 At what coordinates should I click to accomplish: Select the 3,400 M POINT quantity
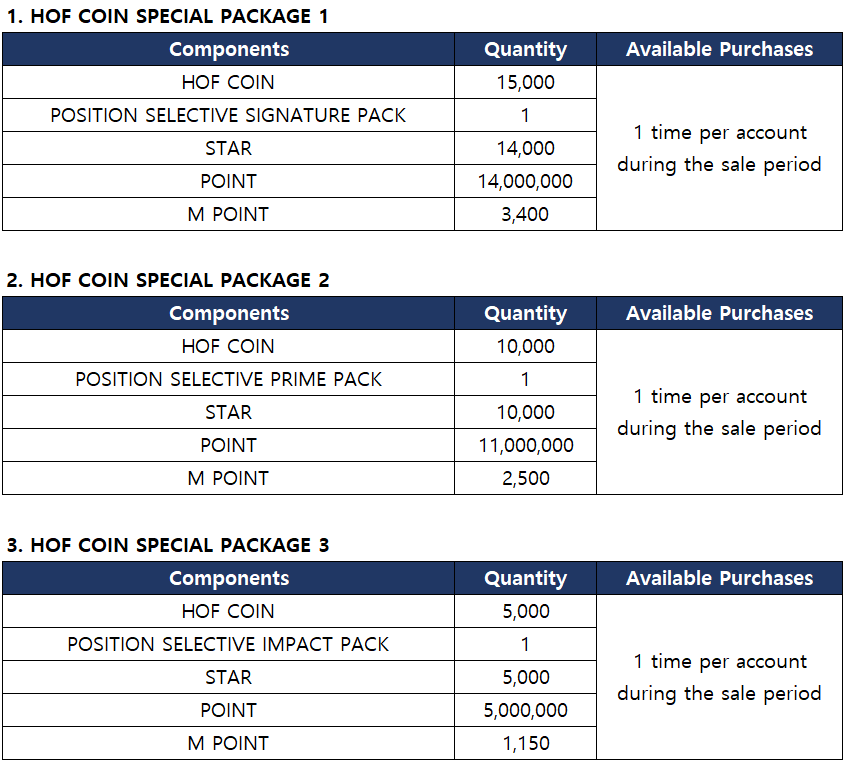coord(525,214)
